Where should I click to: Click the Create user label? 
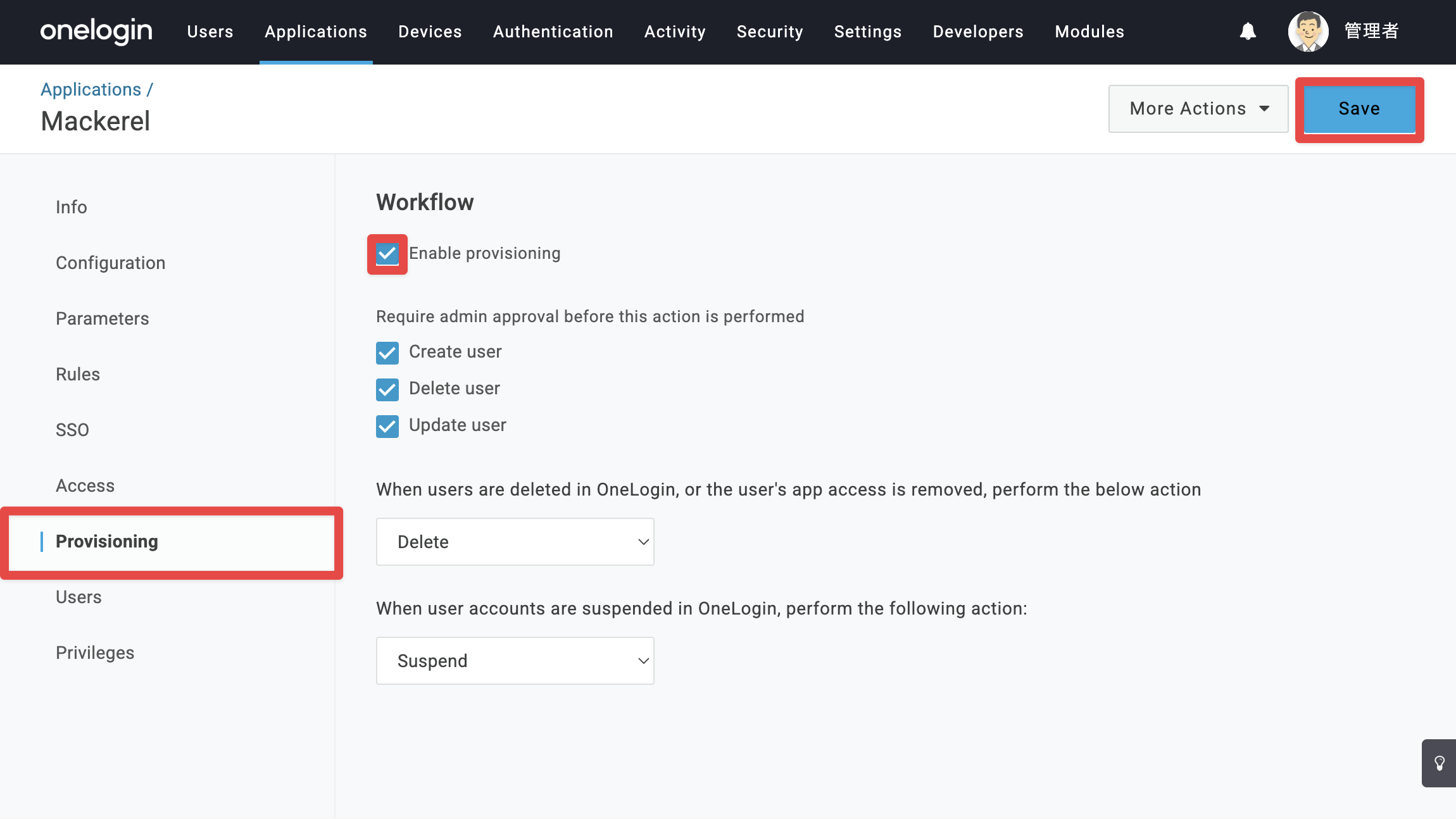tap(455, 352)
